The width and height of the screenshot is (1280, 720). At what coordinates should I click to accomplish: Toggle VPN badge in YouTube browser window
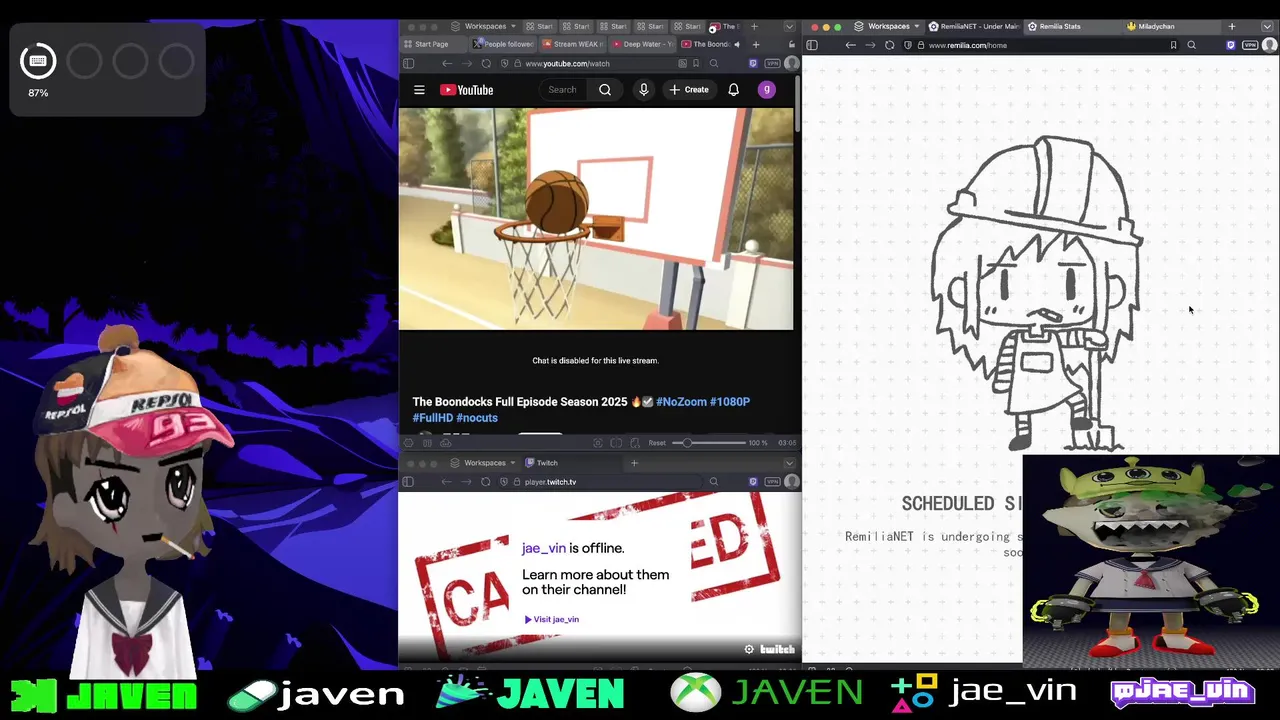(x=772, y=63)
